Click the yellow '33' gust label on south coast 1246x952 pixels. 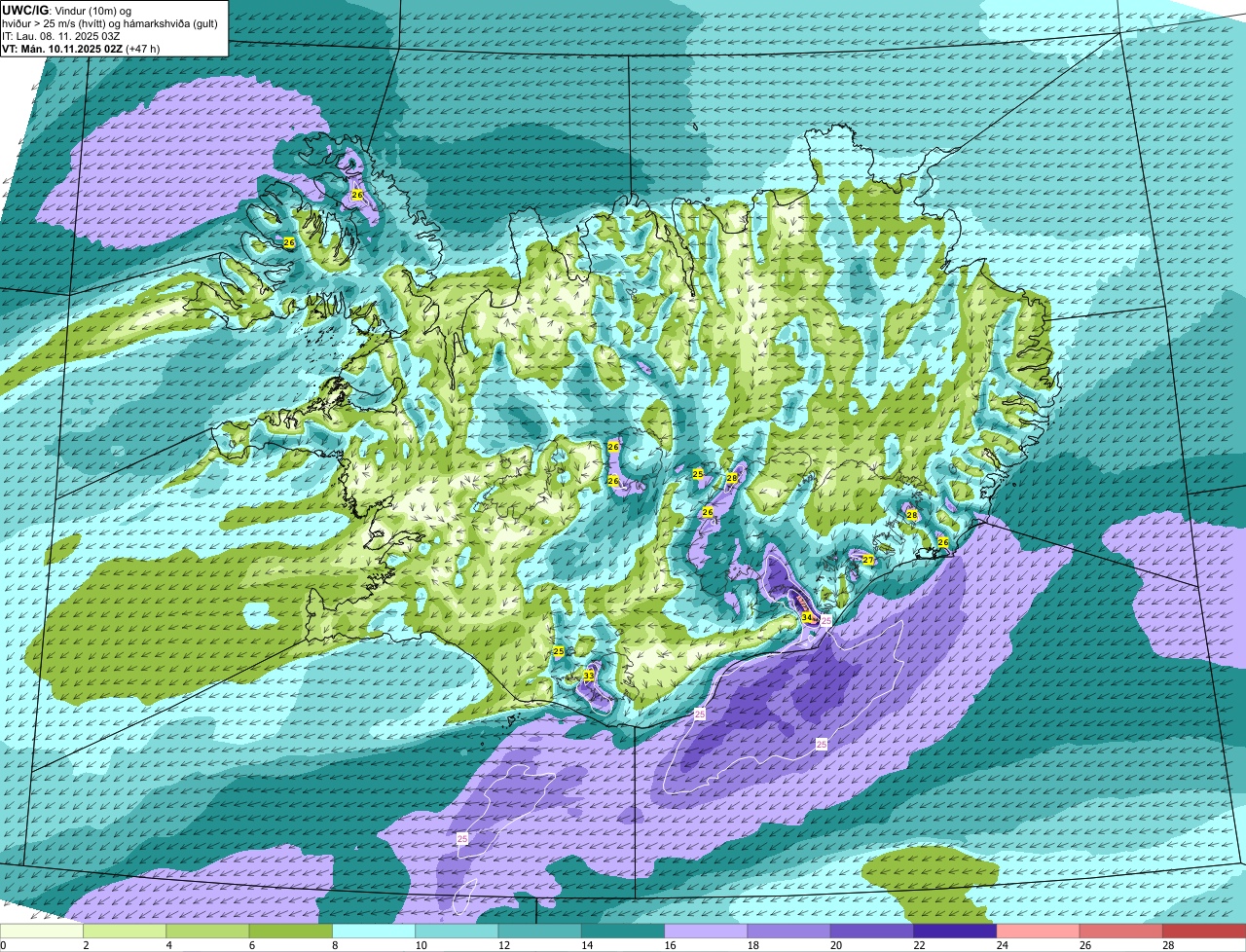[x=588, y=676]
